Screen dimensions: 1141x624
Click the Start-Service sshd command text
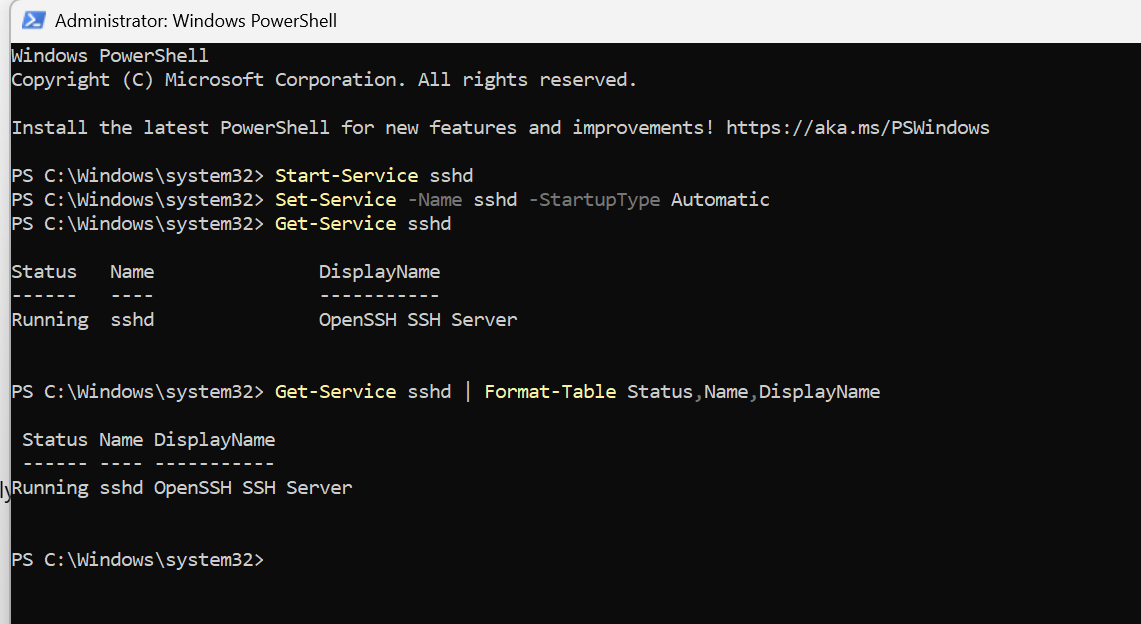374,176
